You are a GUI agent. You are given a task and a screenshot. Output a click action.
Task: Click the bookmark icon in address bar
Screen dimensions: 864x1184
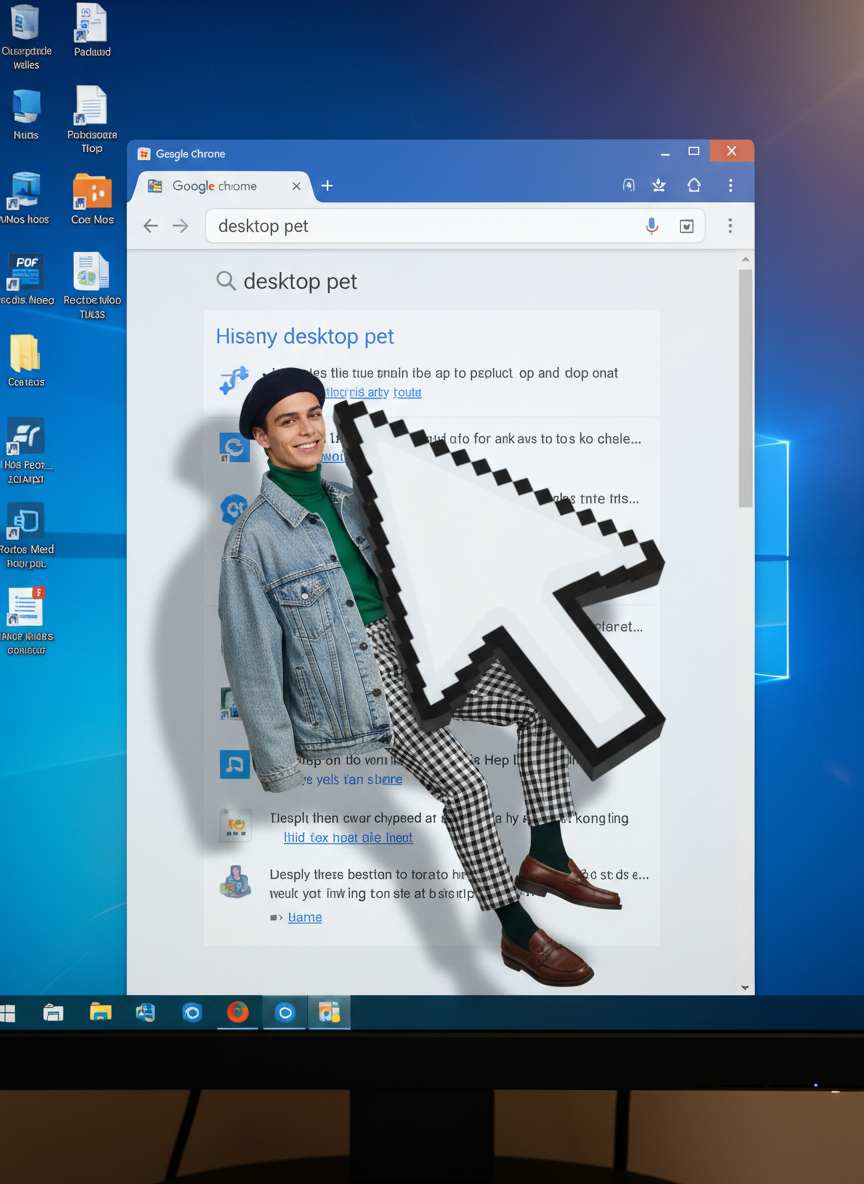(x=686, y=226)
